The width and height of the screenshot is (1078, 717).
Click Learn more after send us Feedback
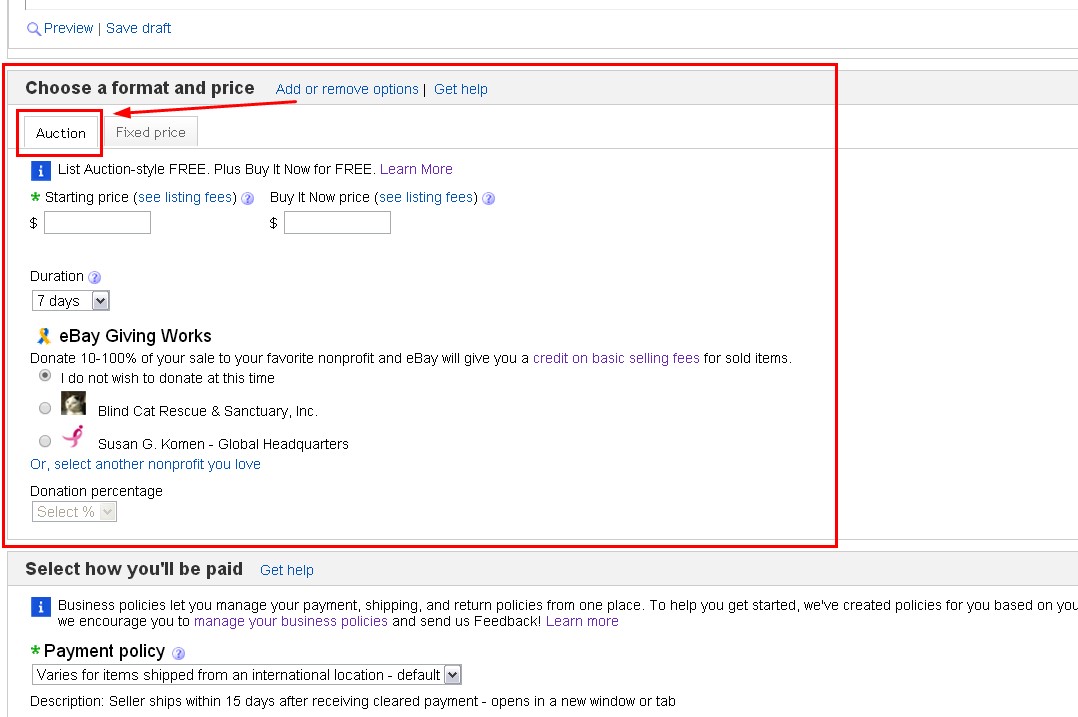[x=582, y=621]
